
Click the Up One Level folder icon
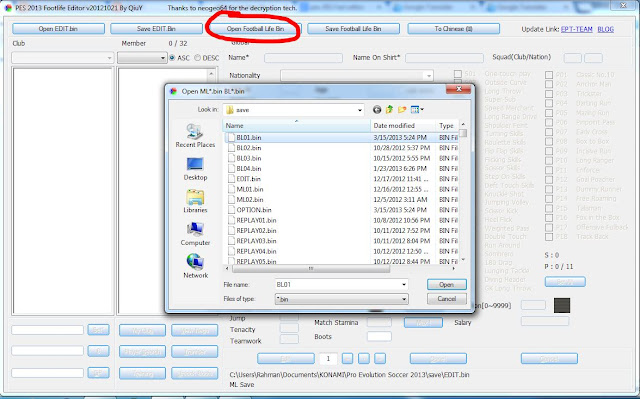(389, 109)
